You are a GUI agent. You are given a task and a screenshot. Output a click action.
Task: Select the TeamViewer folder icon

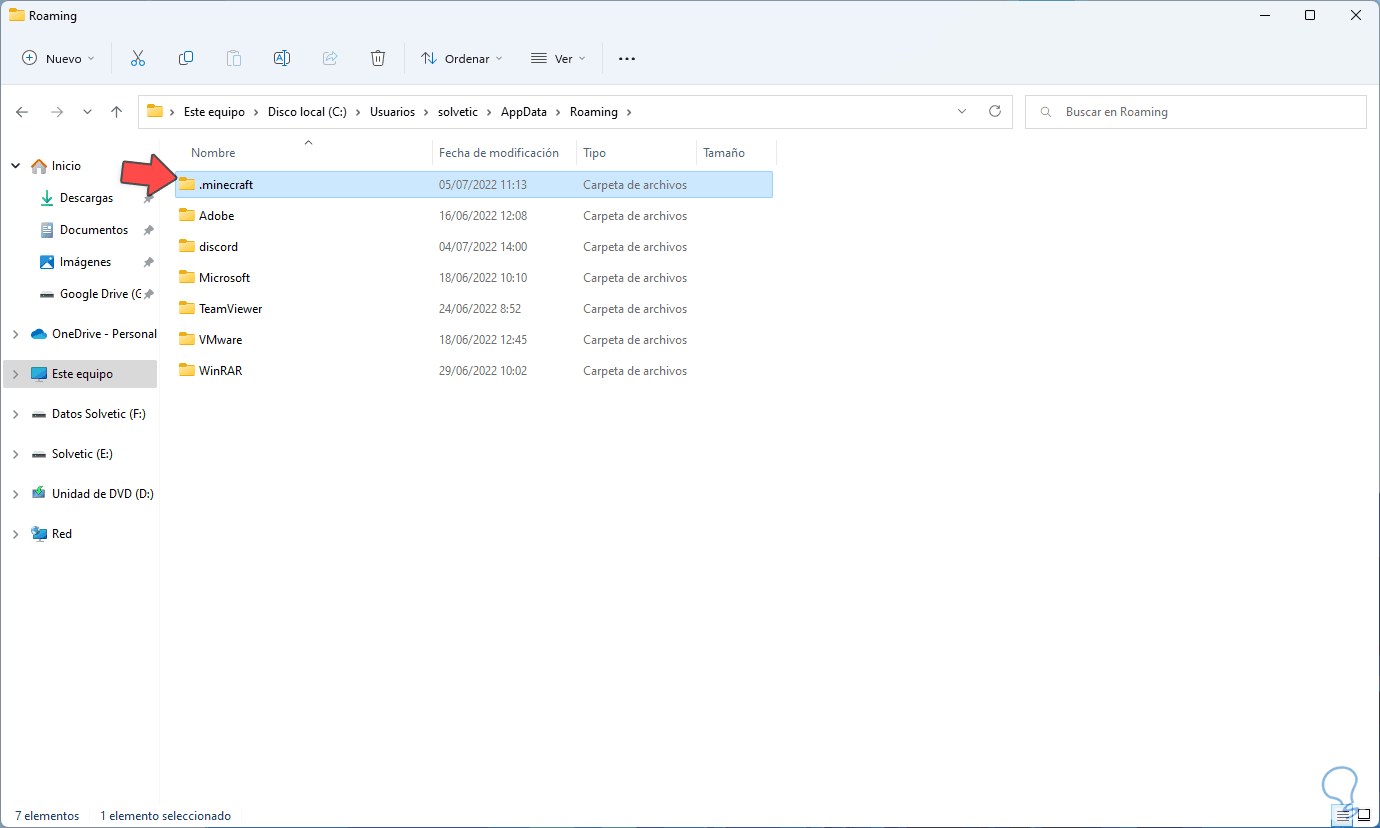tap(187, 308)
